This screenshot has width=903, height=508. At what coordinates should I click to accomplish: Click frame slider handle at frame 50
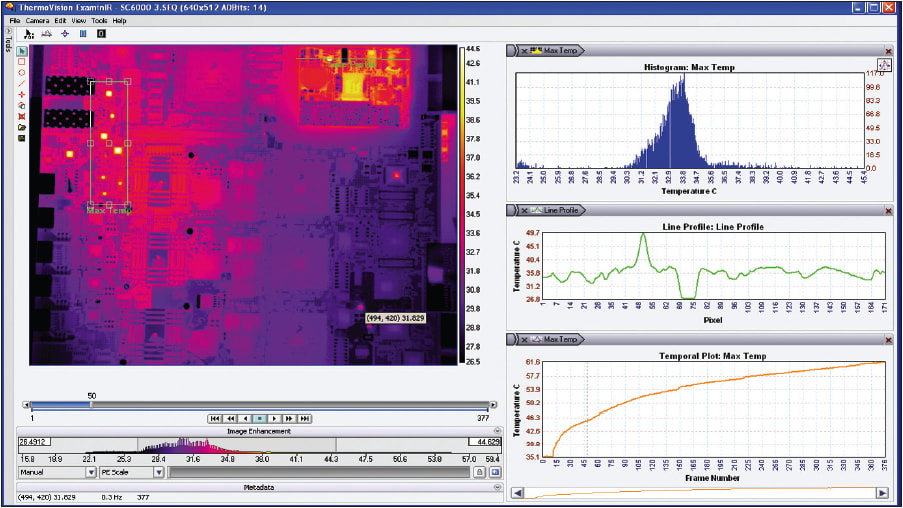[x=91, y=405]
